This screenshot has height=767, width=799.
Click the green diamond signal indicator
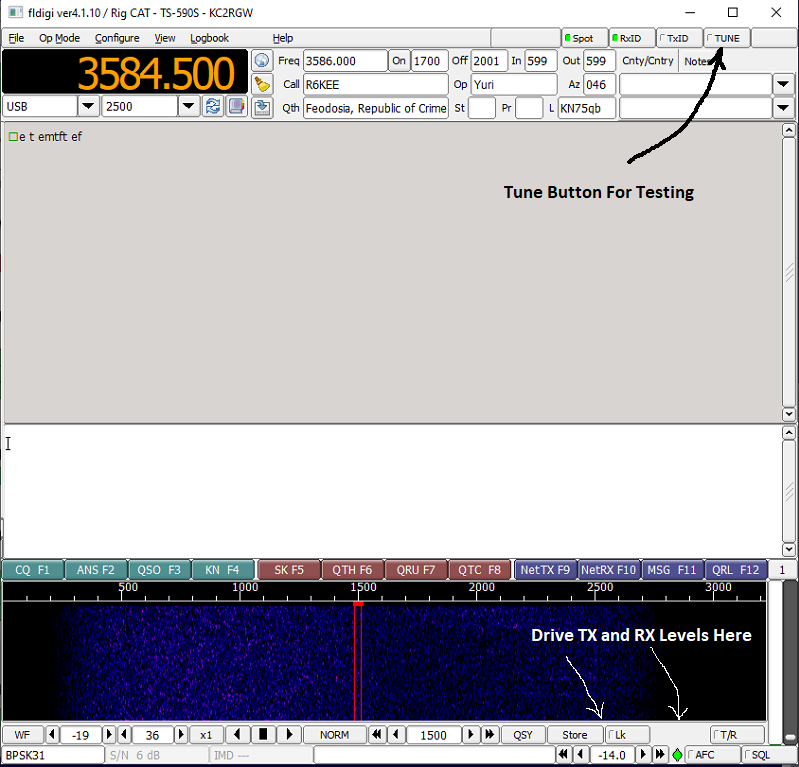(677, 755)
